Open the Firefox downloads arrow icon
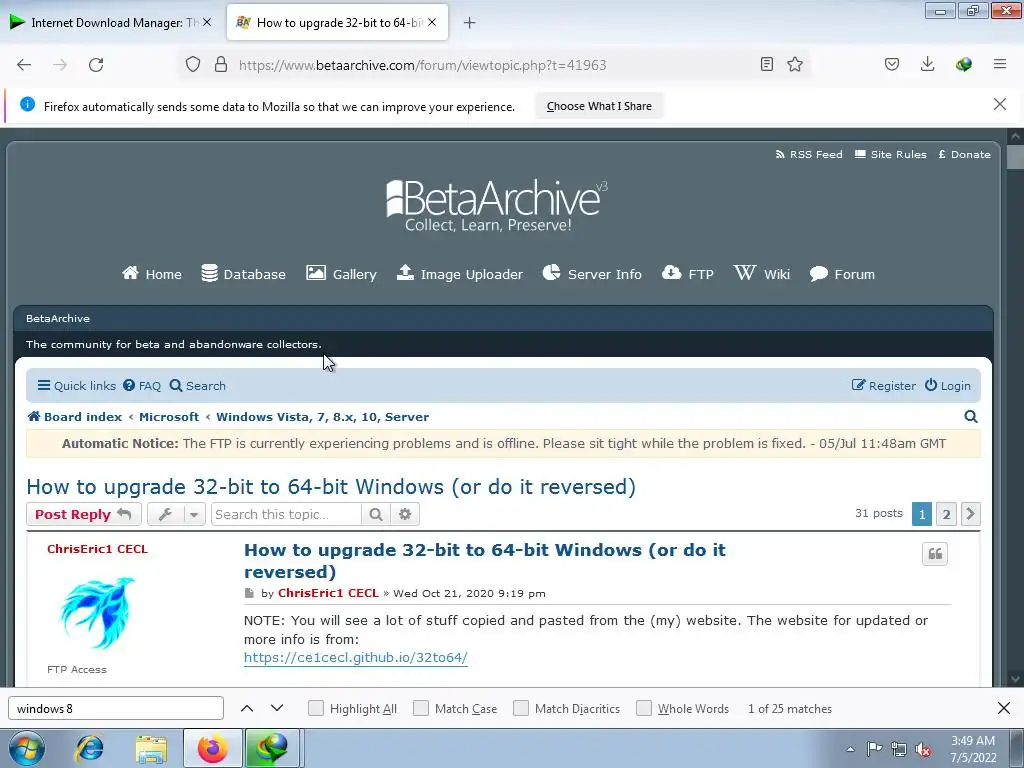1024x768 pixels. coord(927,64)
